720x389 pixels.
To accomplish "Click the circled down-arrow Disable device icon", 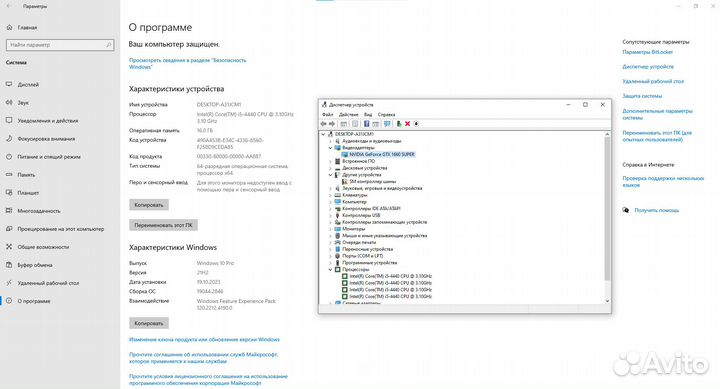I will (416, 124).
